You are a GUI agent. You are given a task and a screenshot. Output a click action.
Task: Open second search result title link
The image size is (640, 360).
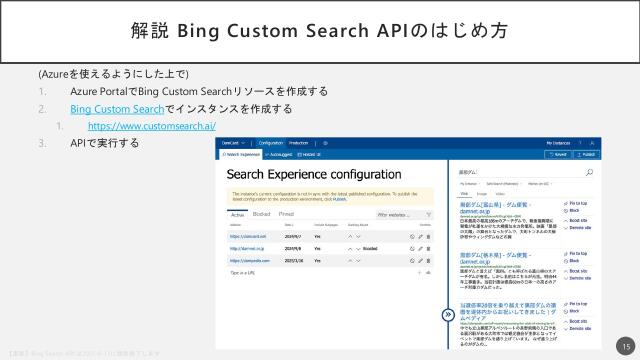point(496,258)
